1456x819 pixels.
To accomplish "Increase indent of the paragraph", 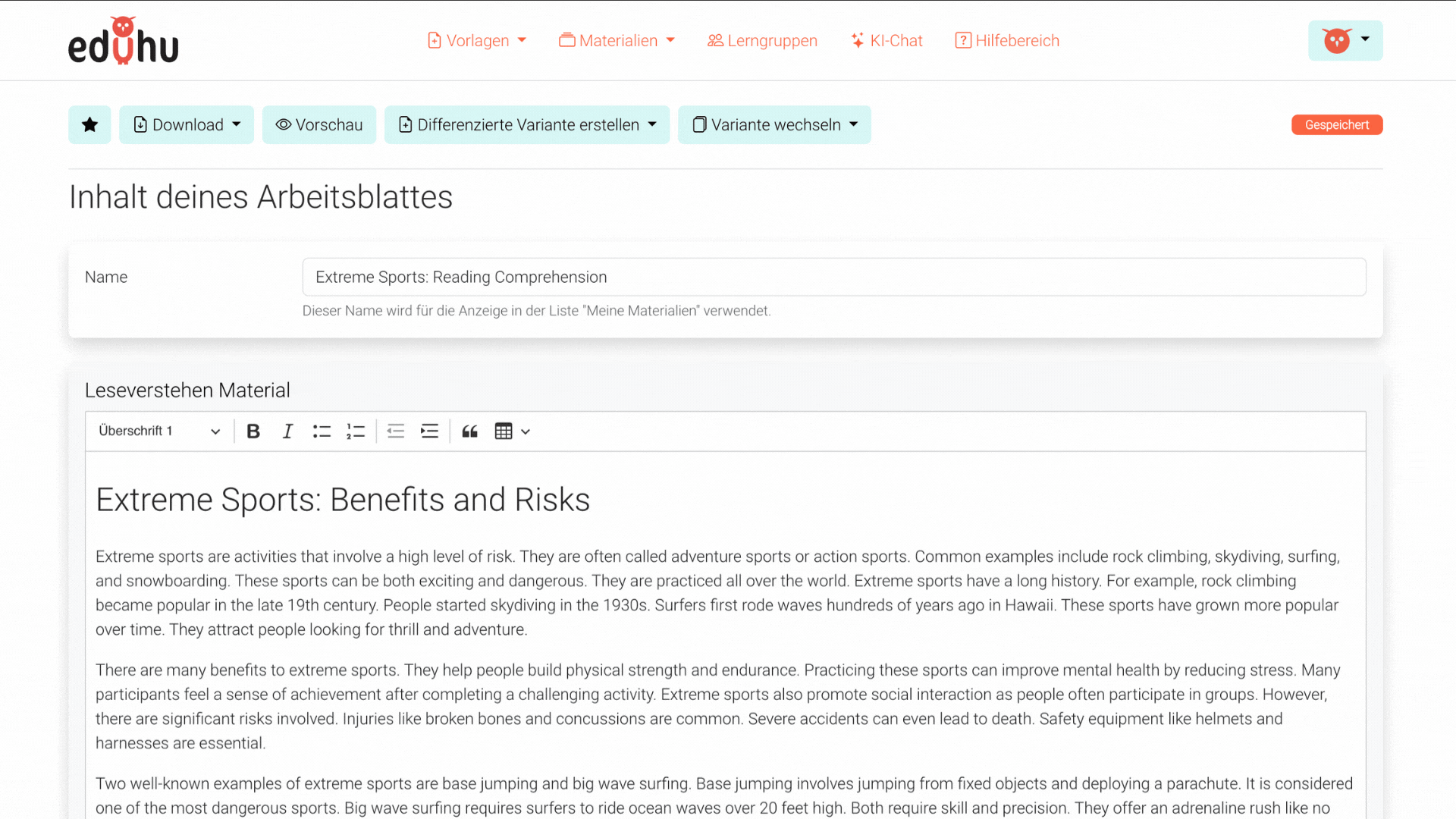I will pos(430,431).
